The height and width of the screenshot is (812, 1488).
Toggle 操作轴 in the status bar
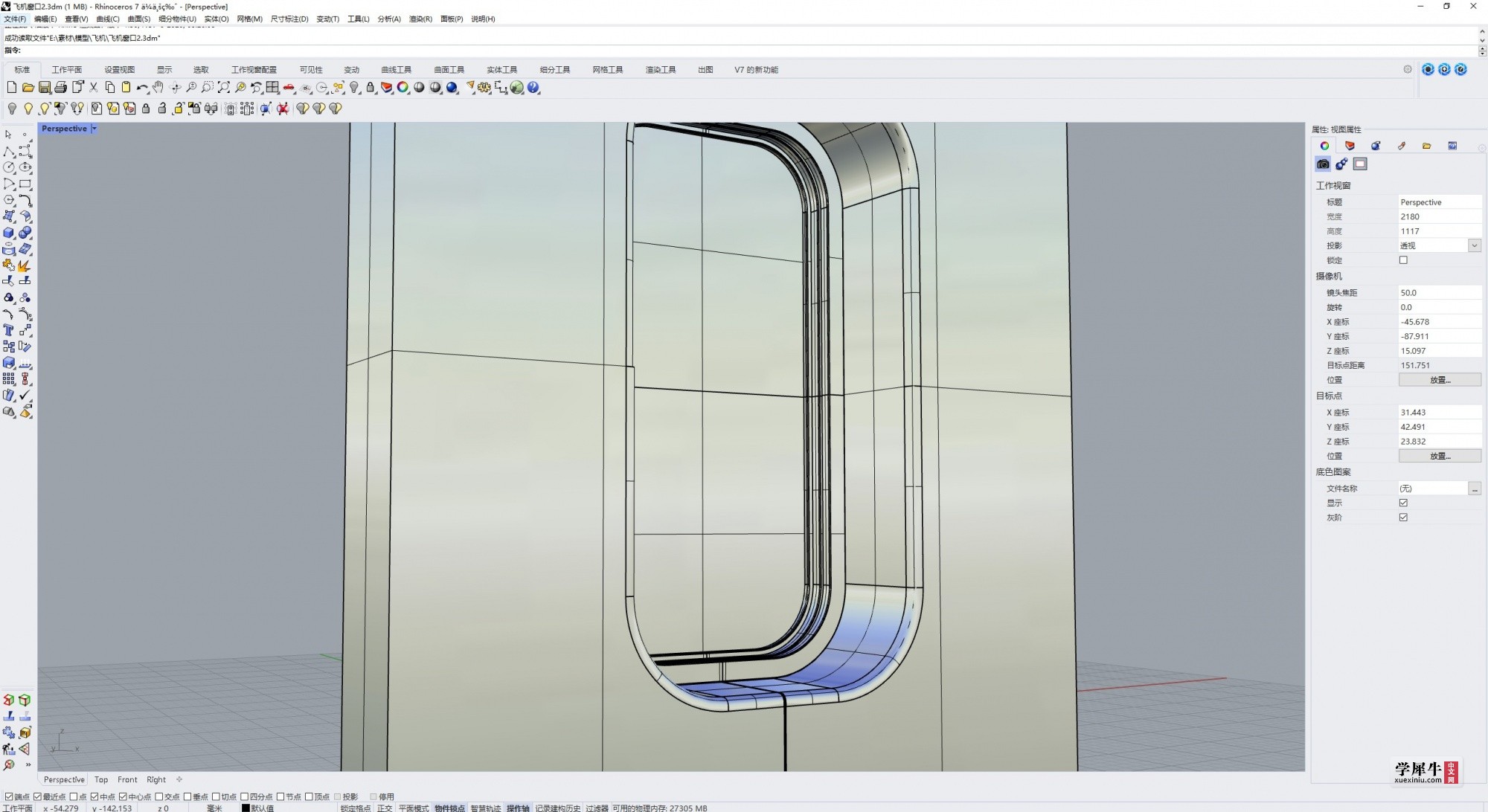point(518,808)
